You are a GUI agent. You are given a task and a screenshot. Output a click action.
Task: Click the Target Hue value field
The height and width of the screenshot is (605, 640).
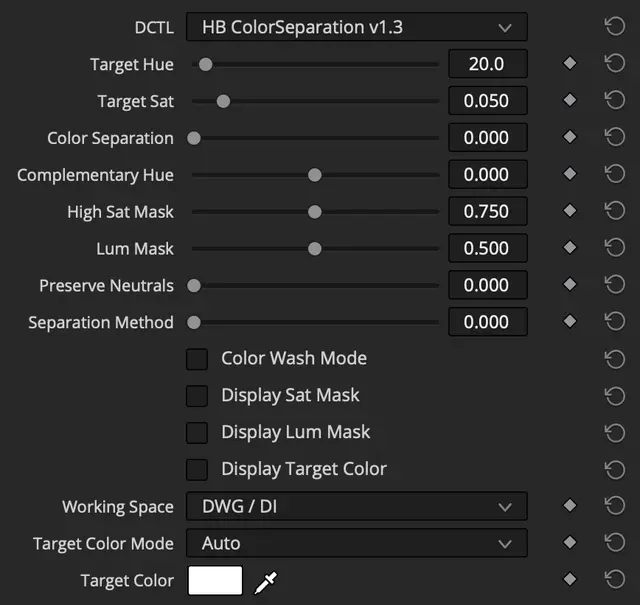click(486, 64)
